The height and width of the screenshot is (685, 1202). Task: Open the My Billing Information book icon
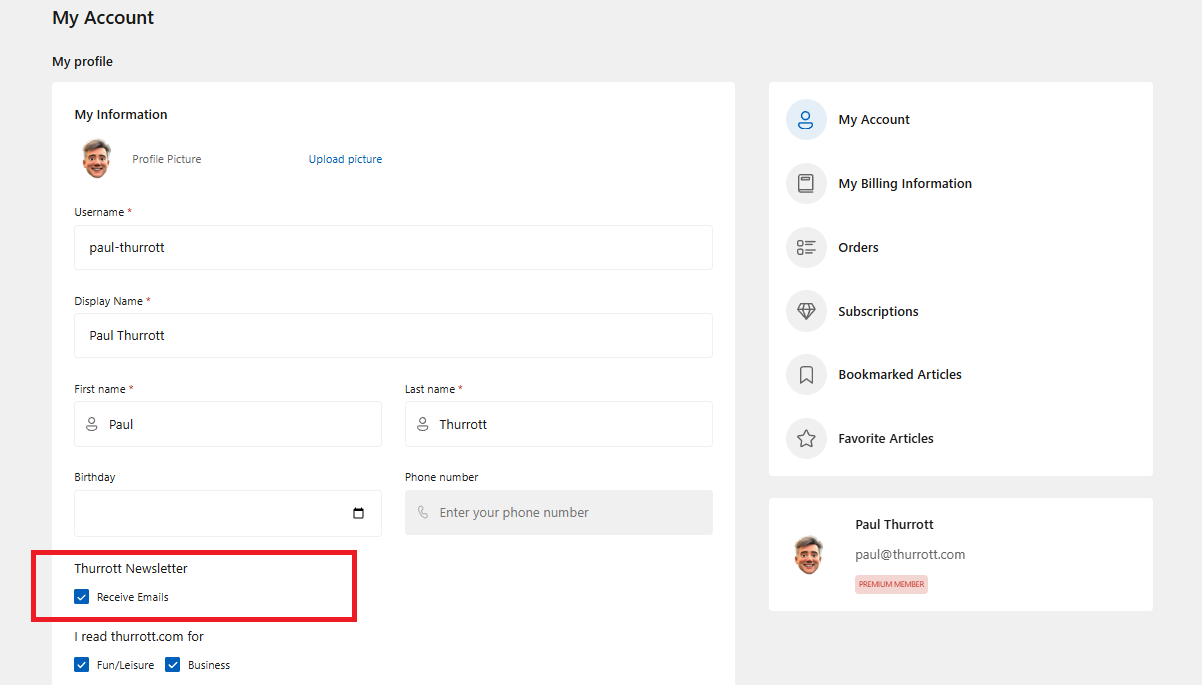pyautogui.click(x=806, y=184)
